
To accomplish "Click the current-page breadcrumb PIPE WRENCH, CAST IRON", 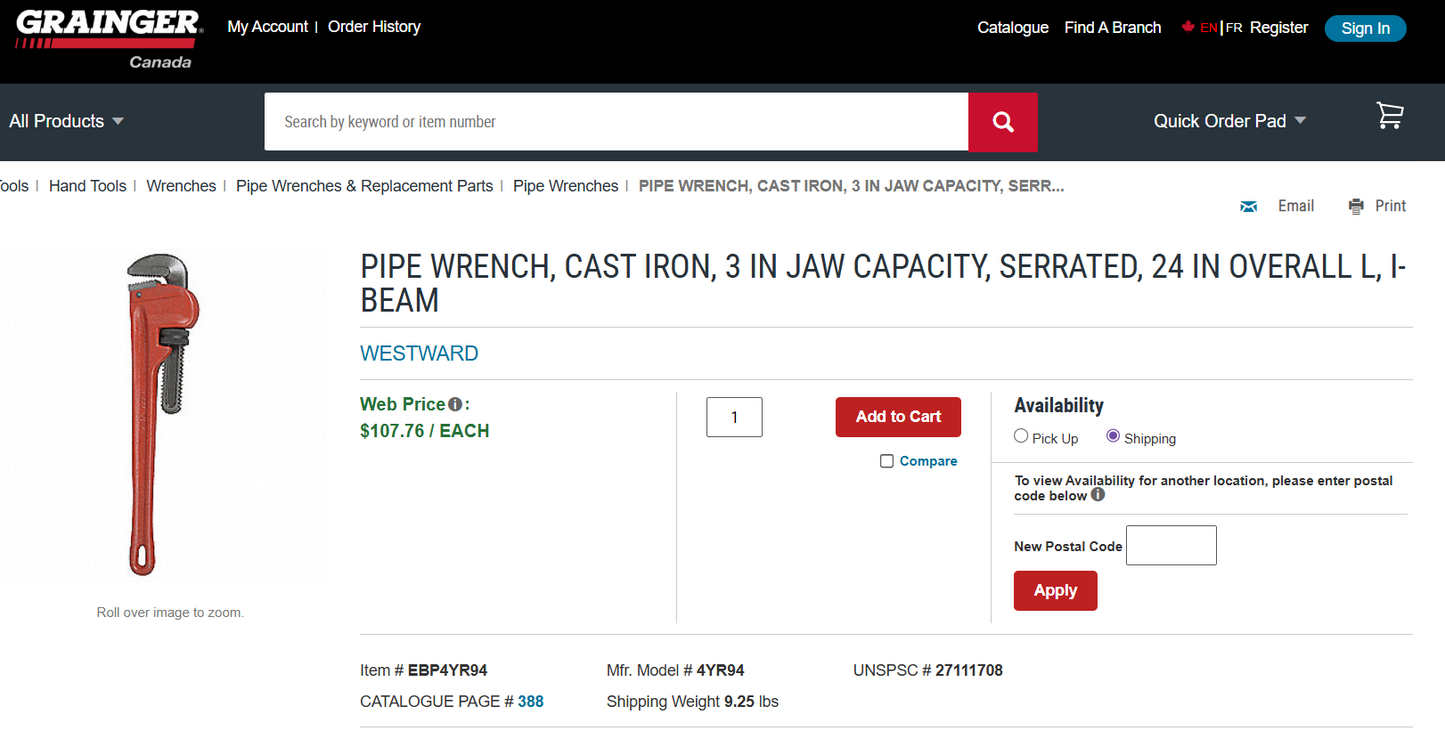I will (x=851, y=186).
